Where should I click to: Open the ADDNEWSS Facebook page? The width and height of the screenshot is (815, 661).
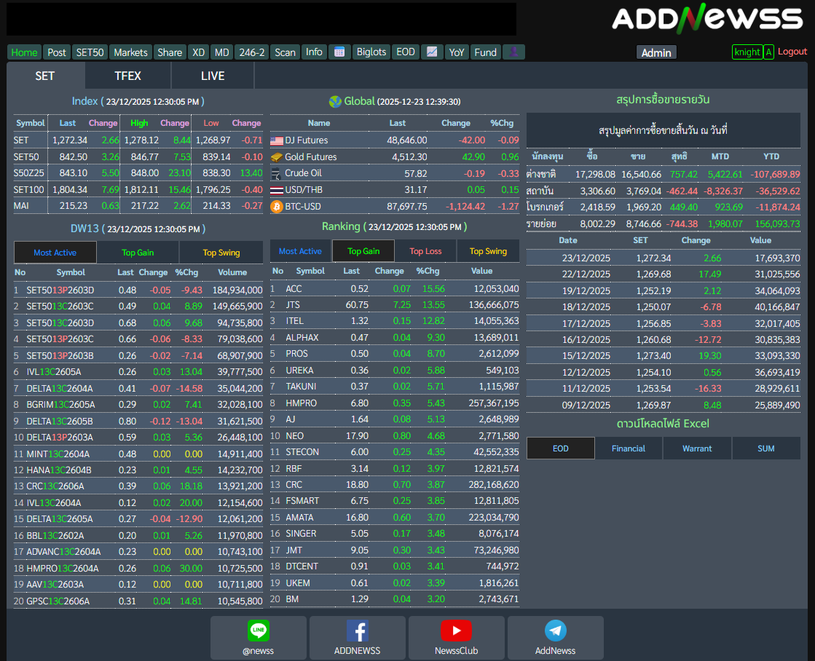[x=357, y=637]
